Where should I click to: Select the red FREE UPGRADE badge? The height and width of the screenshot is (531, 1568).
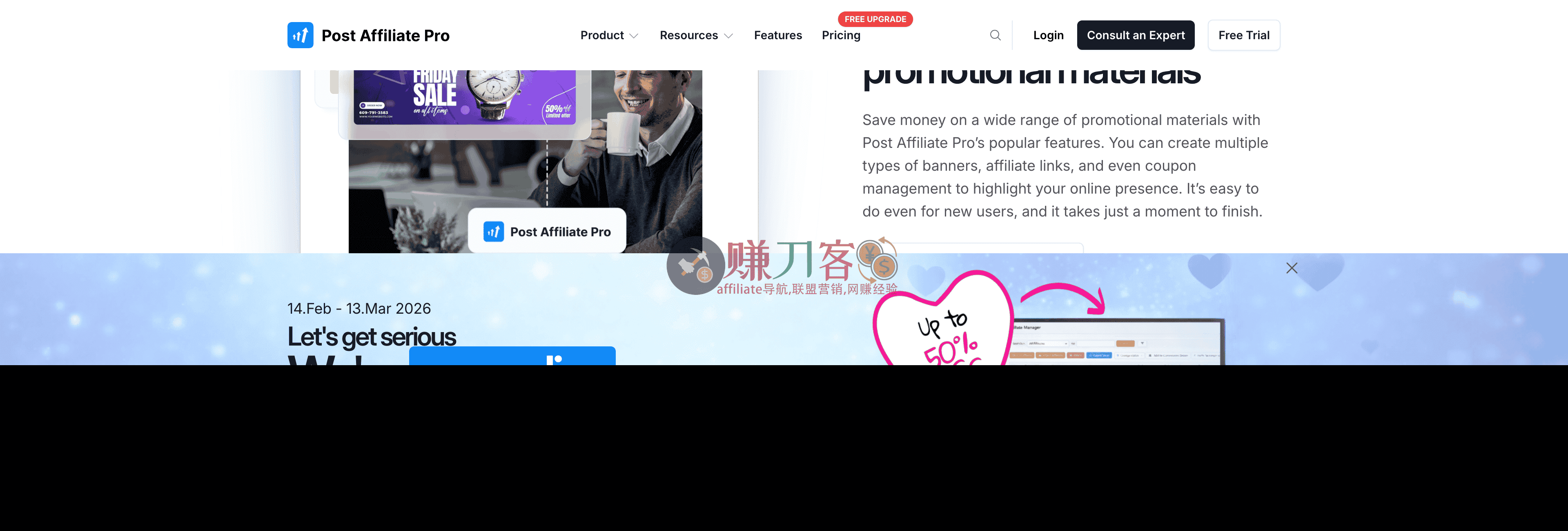click(875, 19)
